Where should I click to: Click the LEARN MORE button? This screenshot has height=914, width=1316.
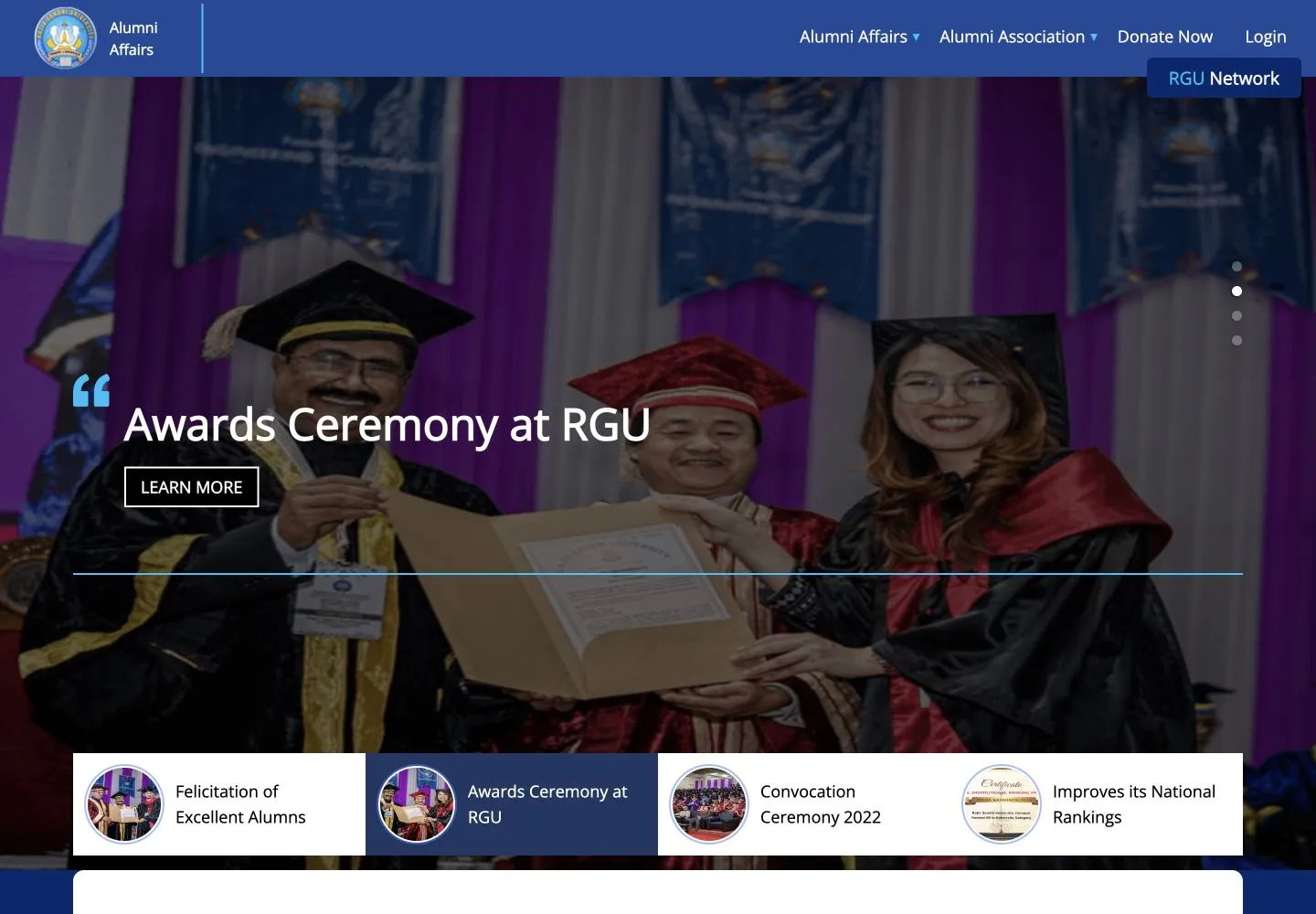coord(192,487)
